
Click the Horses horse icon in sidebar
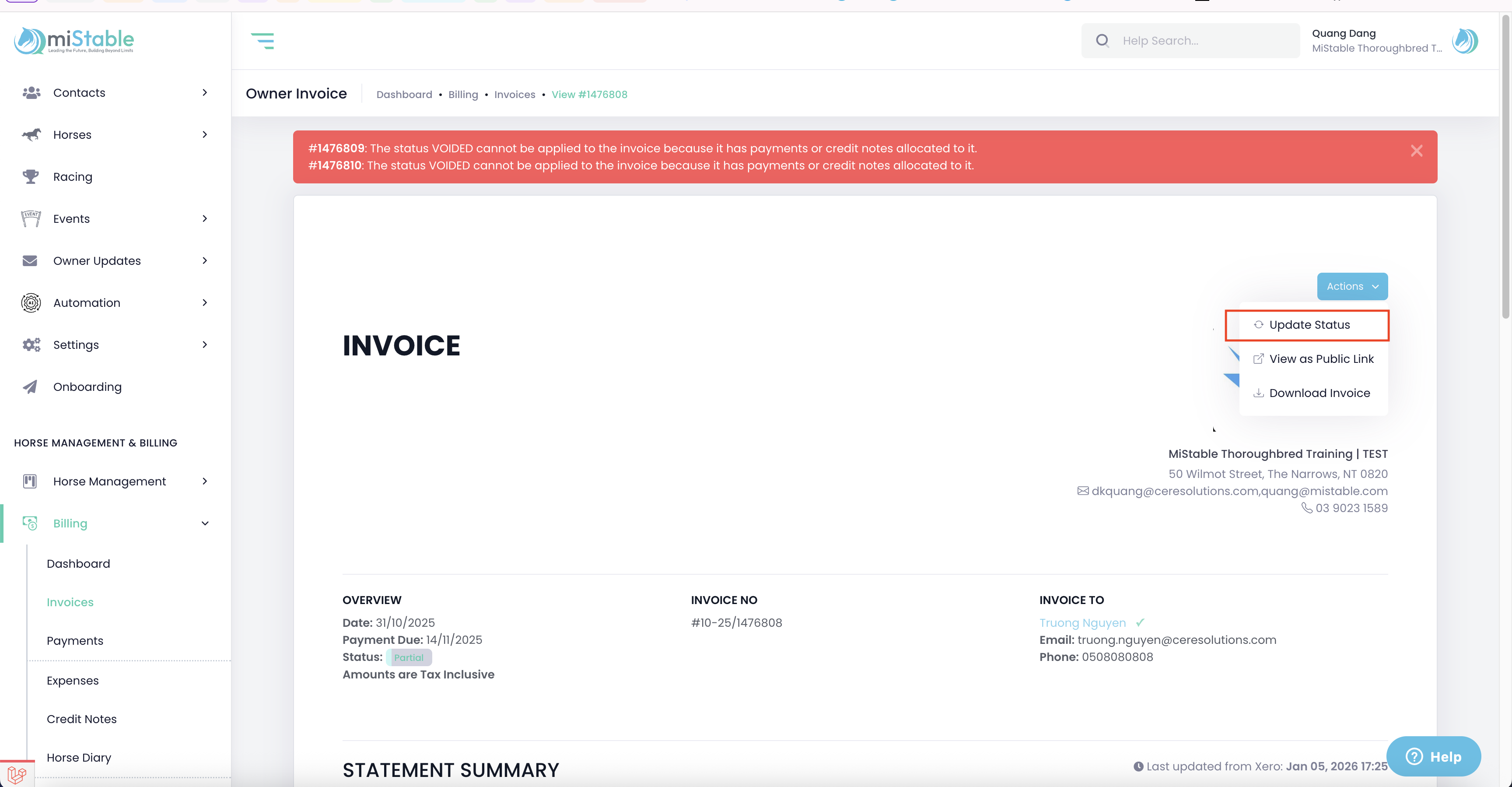(x=31, y=134)
